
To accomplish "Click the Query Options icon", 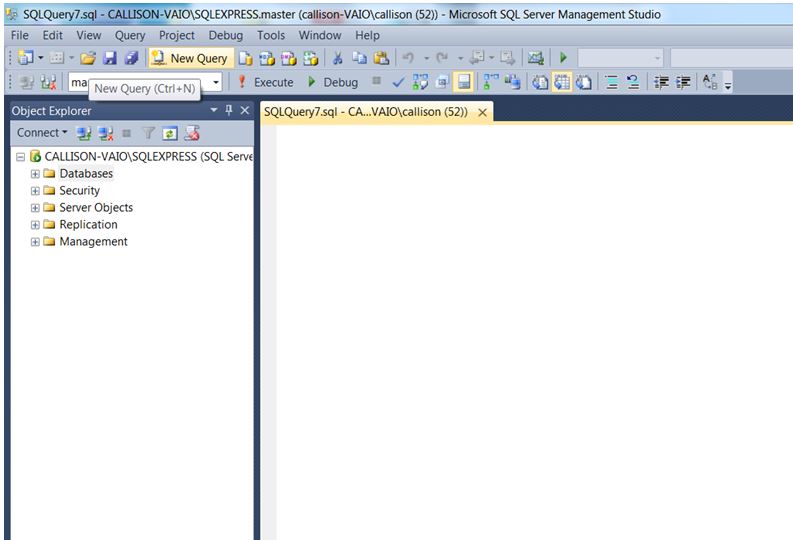I will pyautogui.click(x=442, y=82).
